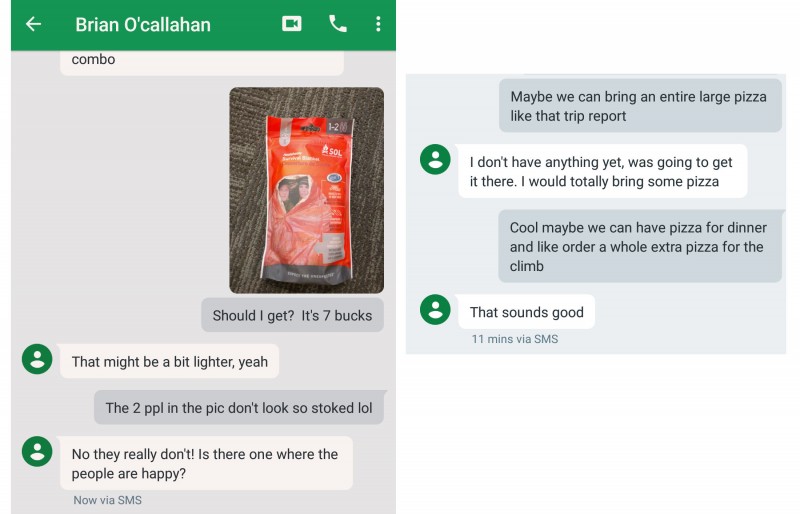Tap avatar beside 'I don't have anything yet'

coord(435,159)
